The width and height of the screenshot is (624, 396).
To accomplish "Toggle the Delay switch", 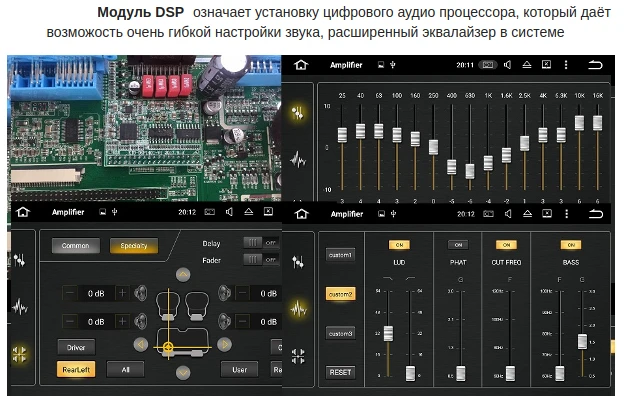I will pyautogui.click(x=261, y=242).
